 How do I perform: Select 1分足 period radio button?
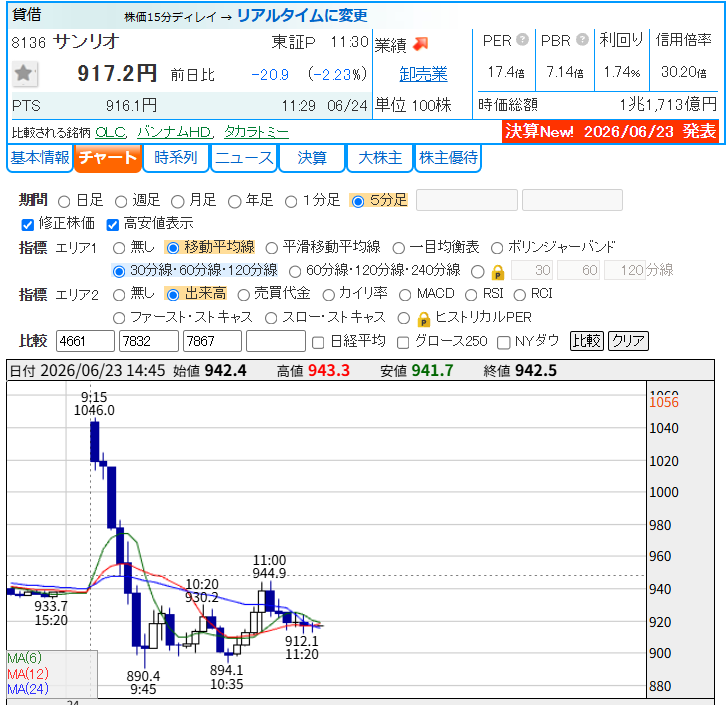point(291,202)
